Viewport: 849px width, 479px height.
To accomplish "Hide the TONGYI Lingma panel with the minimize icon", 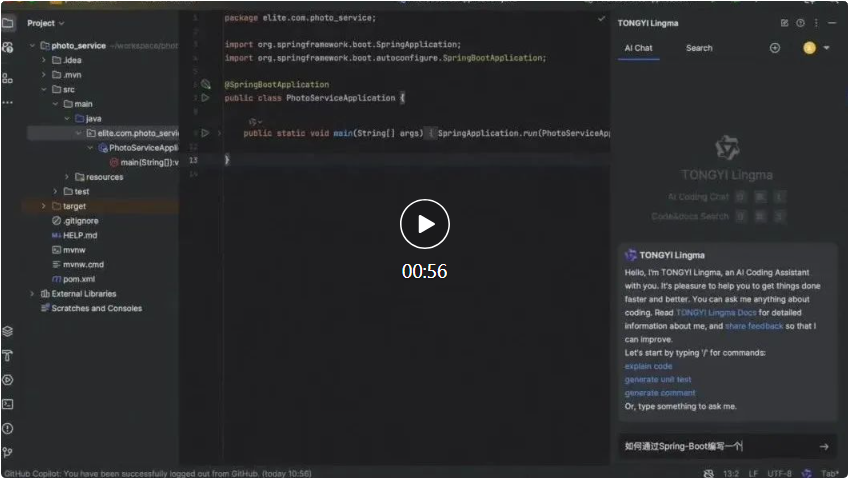I will 832,23.
